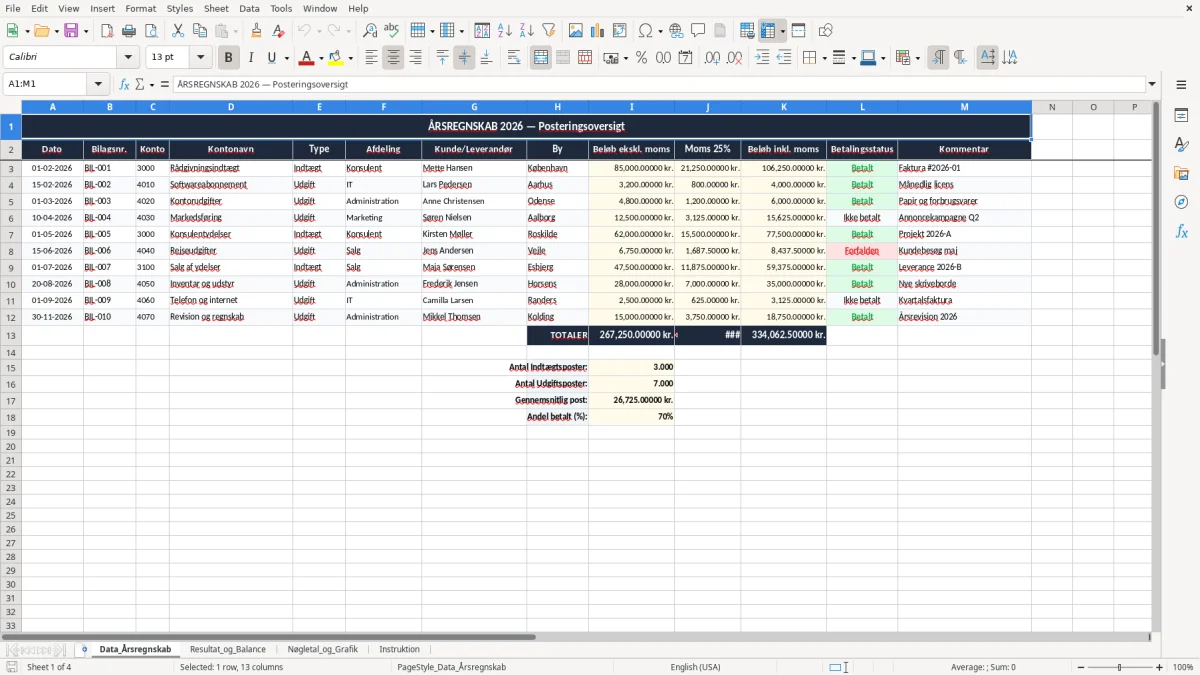Toggle Align Right
Screen dimensions: 1200x675
point(415,58)
